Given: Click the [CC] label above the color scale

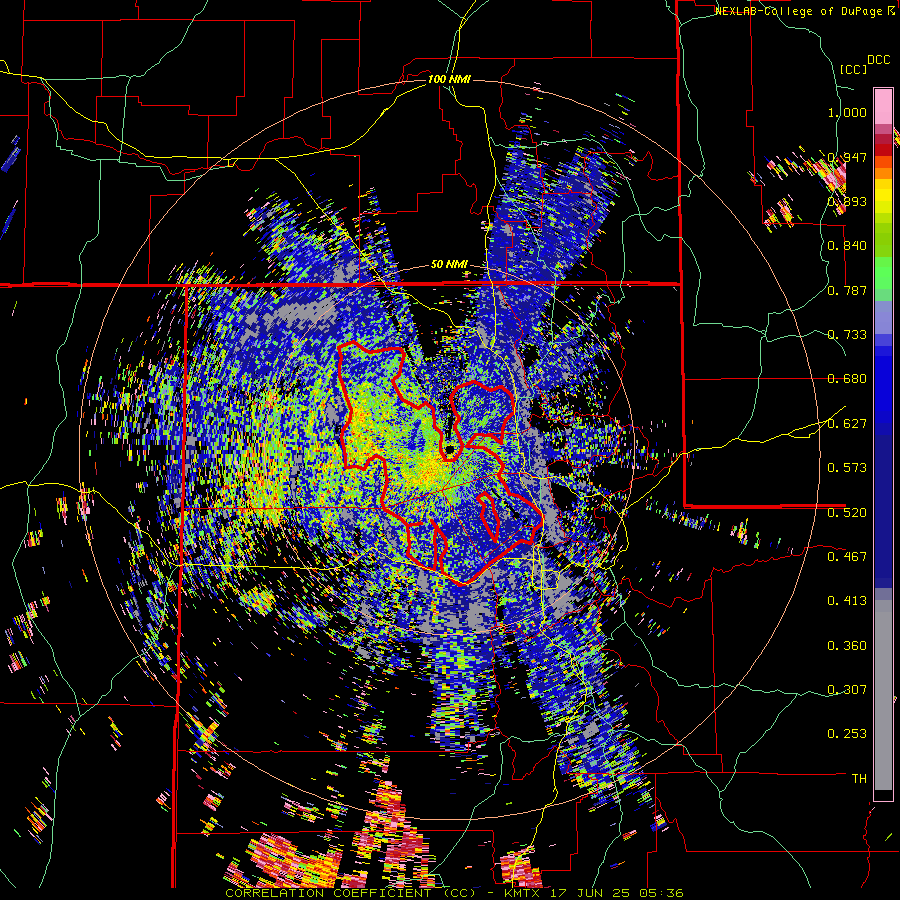Looking at the screenshot, I should [854, 69].
